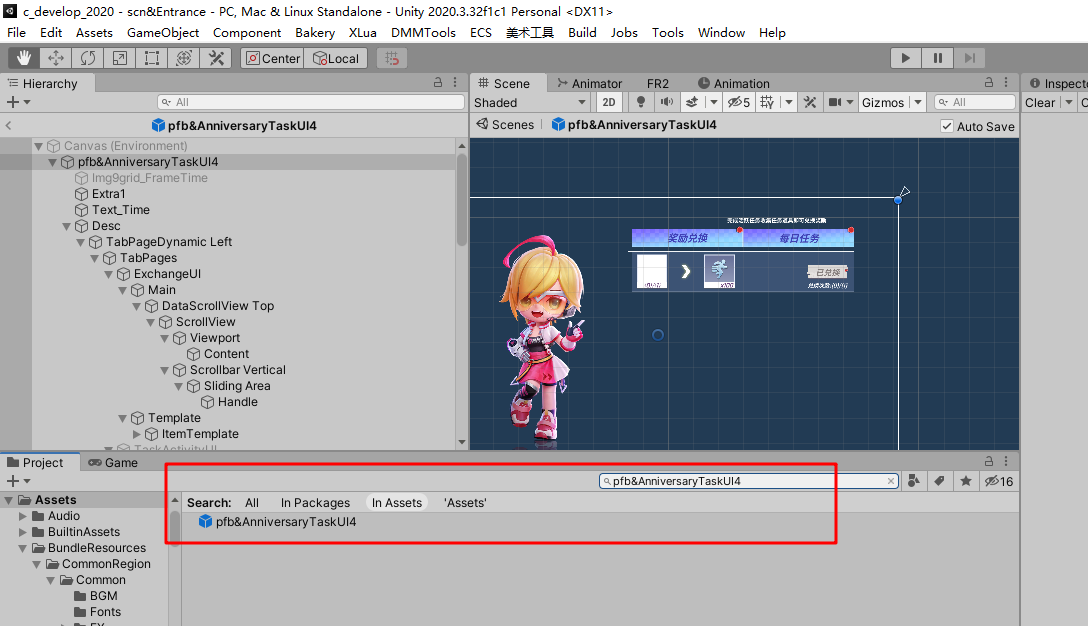Image resolution: width=1088 pixels, height=626 pixels.
Task: Open Hierarchy add object plus menu
Action: tap(18, 103)
